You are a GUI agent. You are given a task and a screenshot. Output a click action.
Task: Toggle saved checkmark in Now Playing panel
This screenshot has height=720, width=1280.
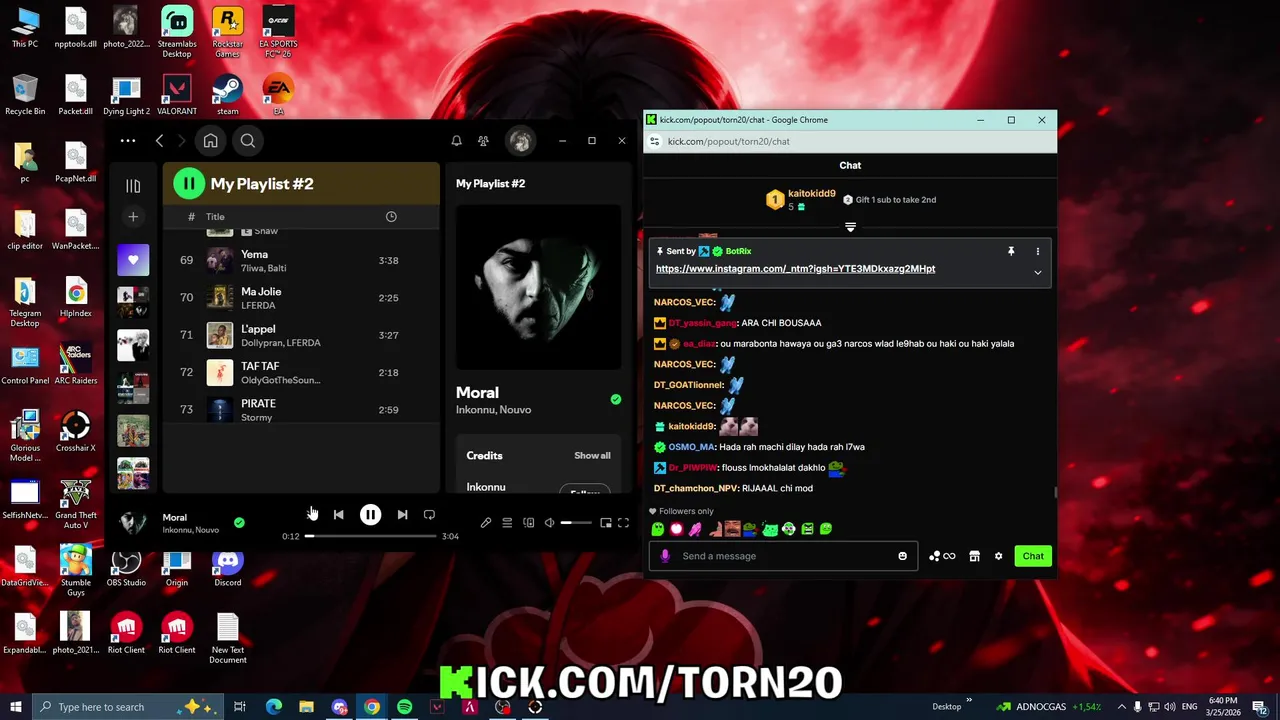[x=616, y=399]
